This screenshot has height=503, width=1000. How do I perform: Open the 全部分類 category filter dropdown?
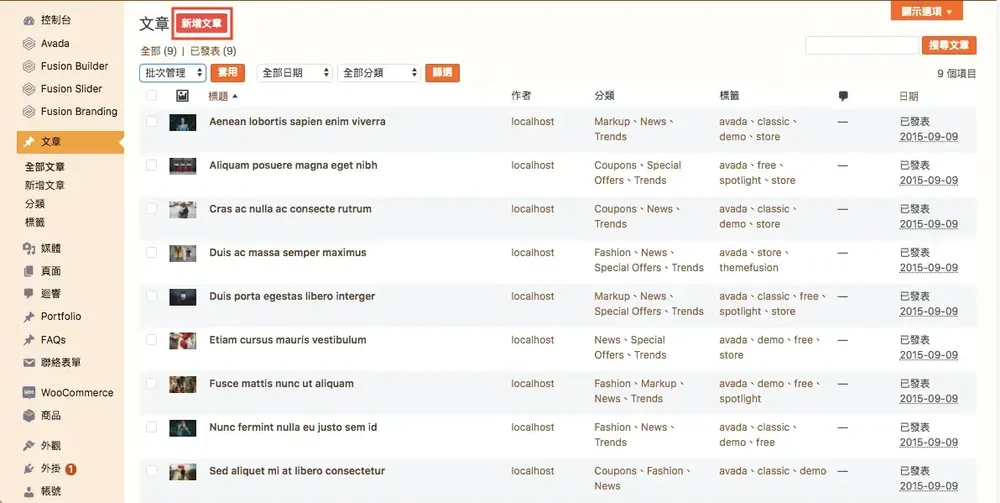click(379, 73)
